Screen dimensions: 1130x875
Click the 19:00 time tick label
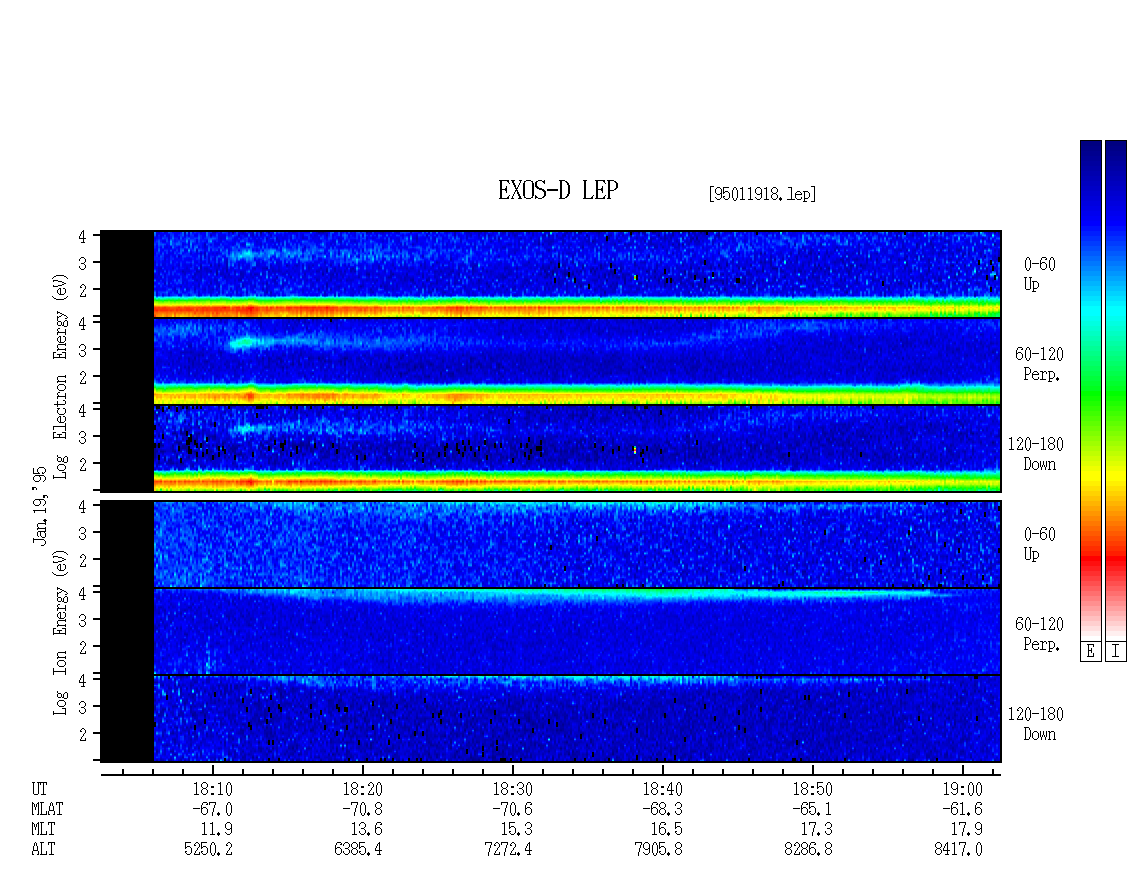pos(962,789)
